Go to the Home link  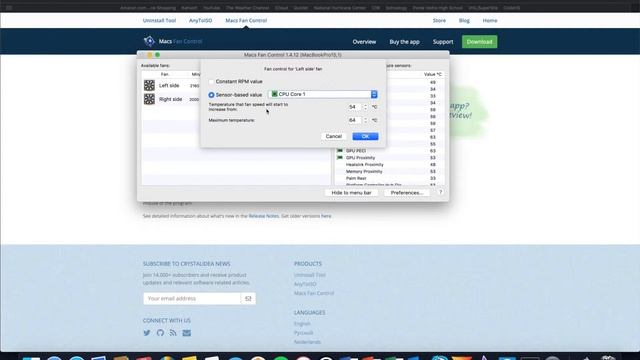490,20
